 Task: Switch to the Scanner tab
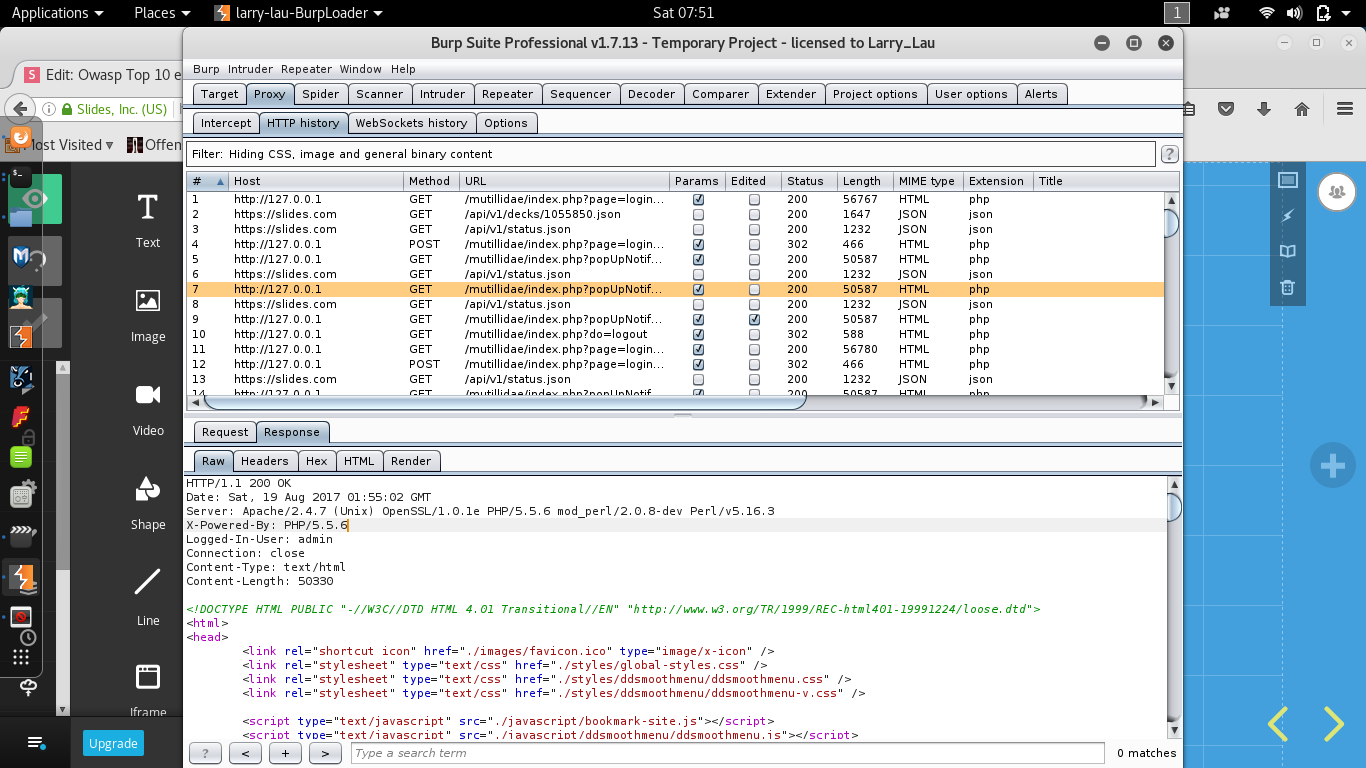click(x=380, y=94)
